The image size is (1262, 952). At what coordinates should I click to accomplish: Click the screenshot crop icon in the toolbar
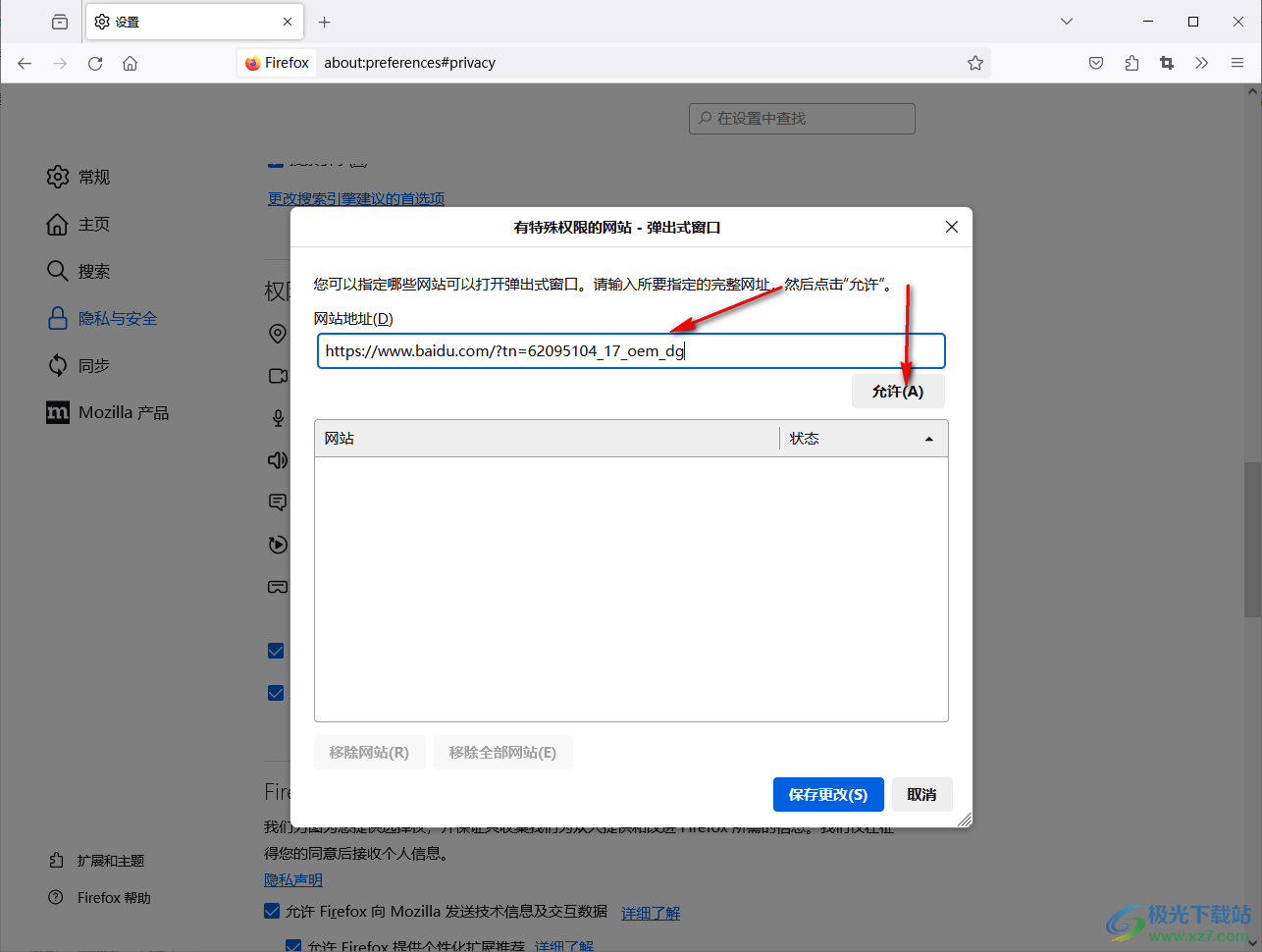point(1167,63)
